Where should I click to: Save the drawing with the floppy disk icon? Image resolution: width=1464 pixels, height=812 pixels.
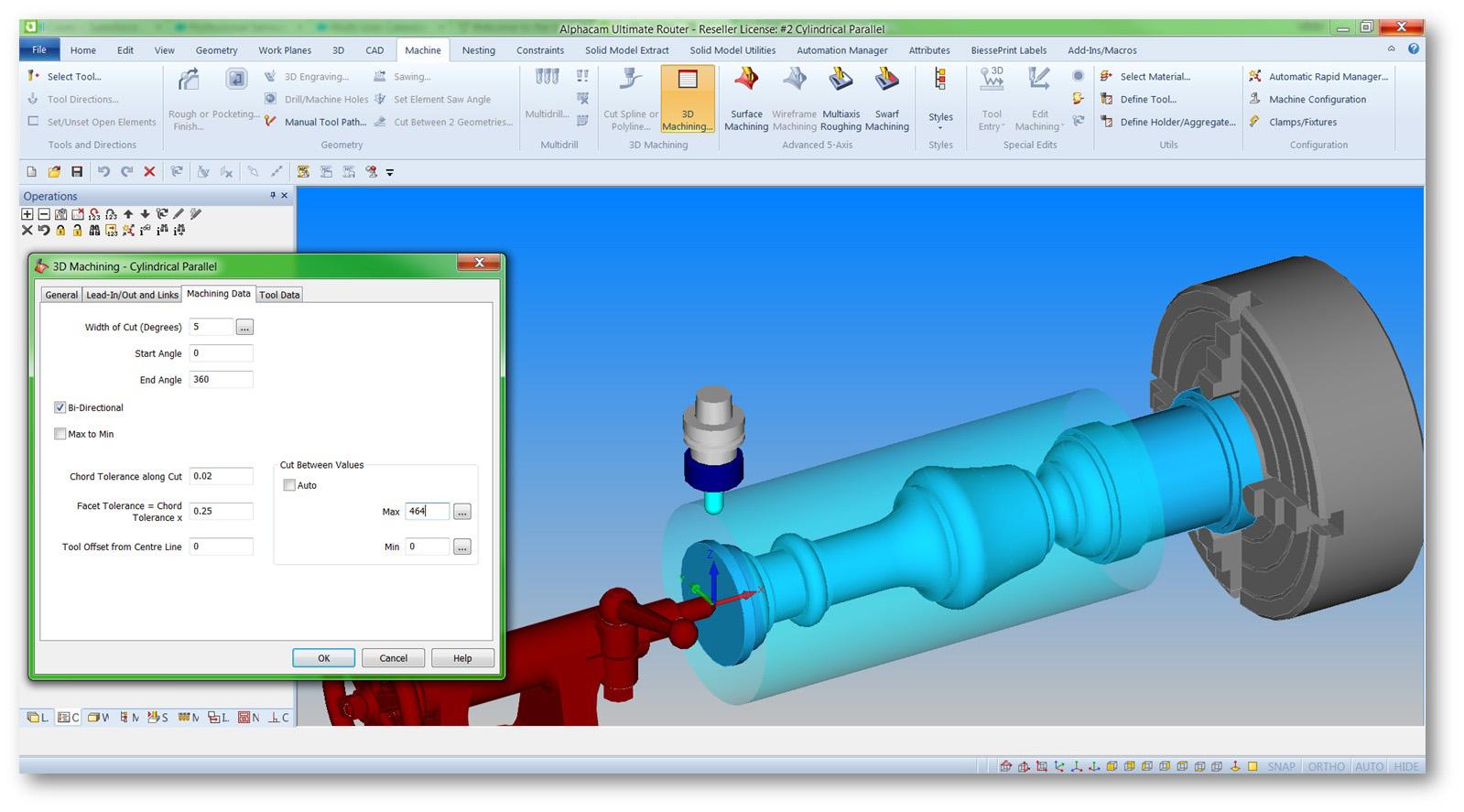77,172
